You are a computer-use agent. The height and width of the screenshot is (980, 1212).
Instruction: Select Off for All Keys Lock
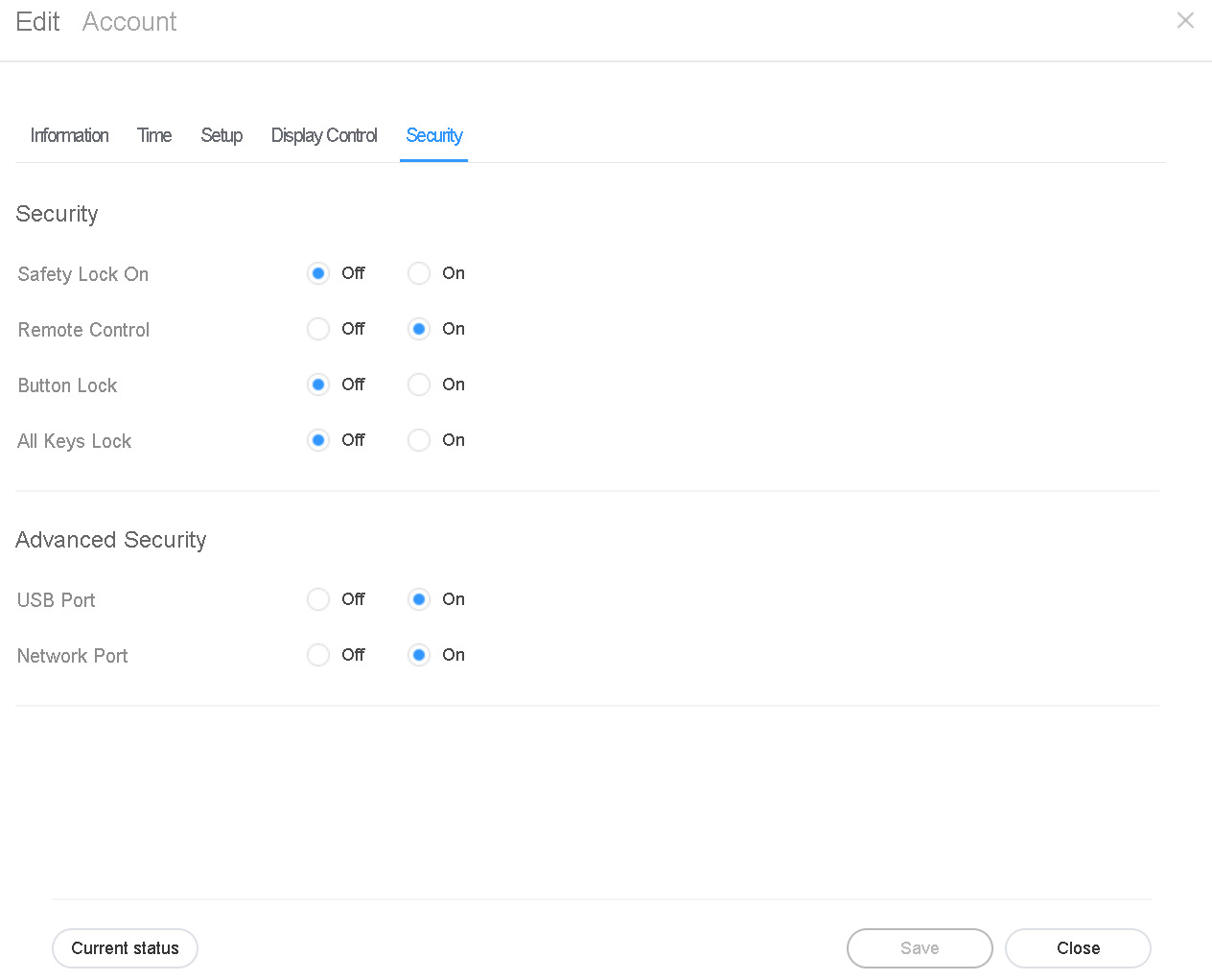(317, 440)
